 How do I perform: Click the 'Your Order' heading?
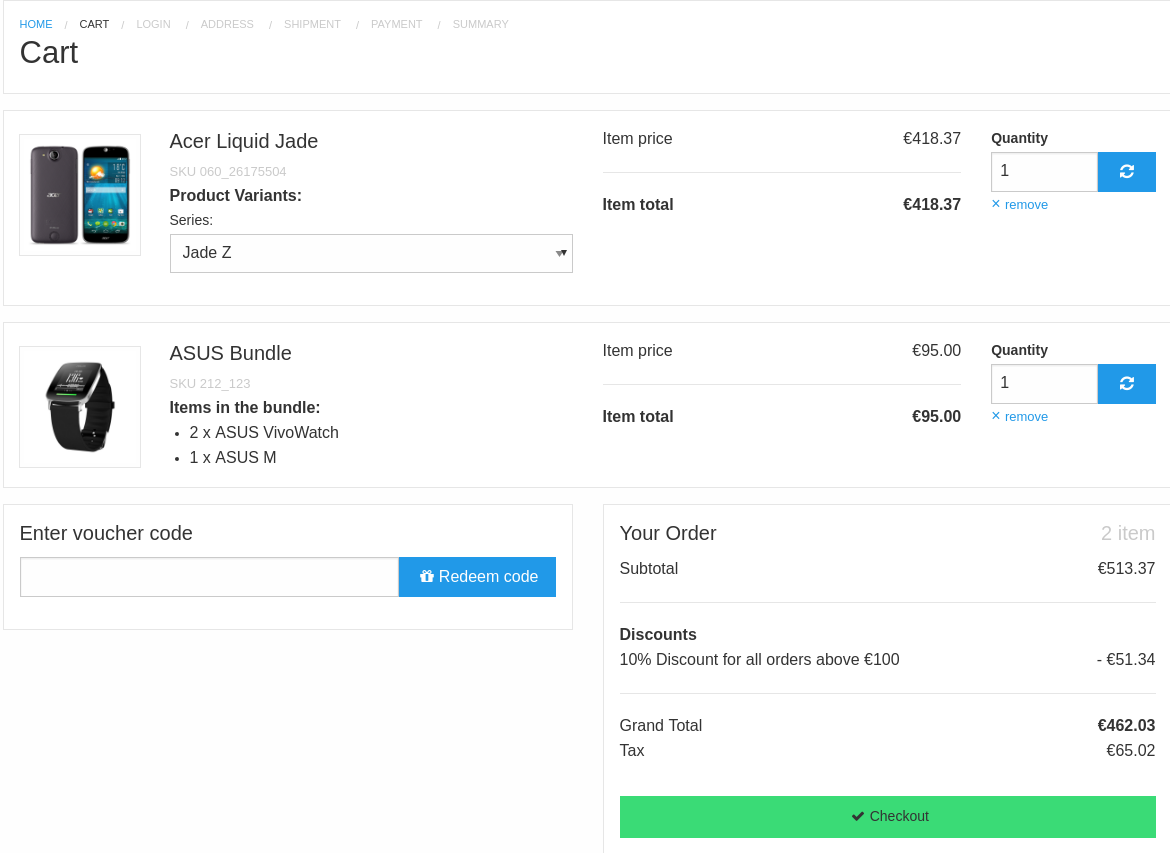point(668,533)
